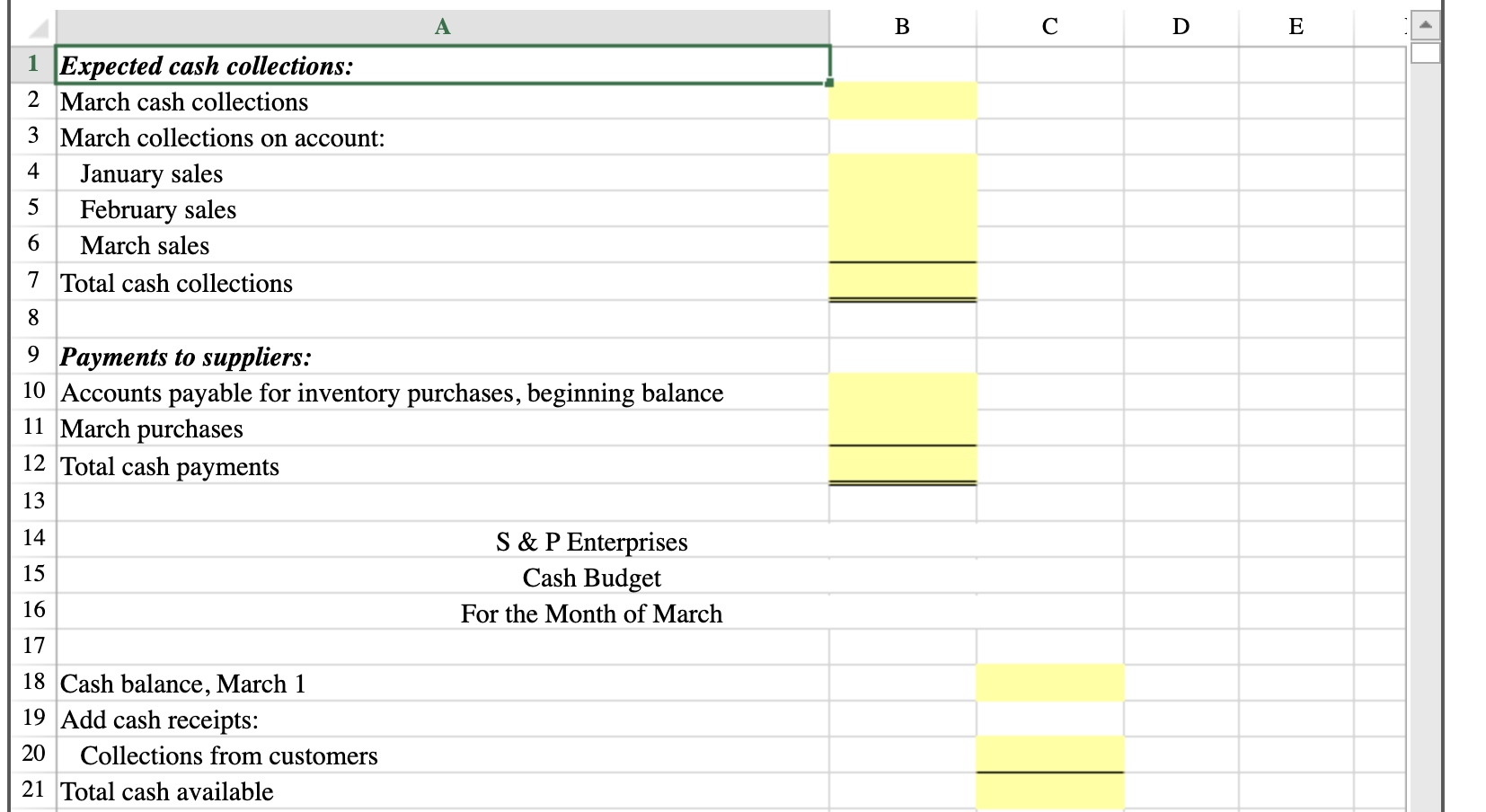Click the March cash collections cell

(901, 101)
